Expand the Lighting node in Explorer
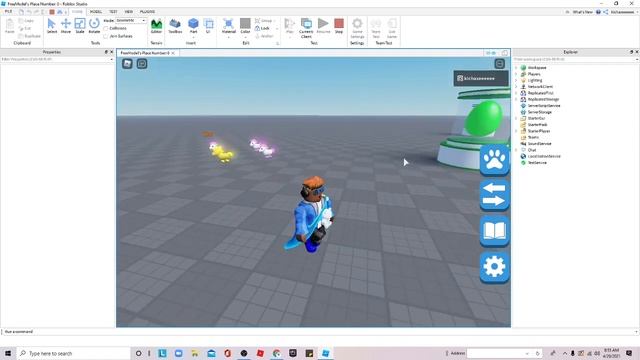 click(516, 80)
